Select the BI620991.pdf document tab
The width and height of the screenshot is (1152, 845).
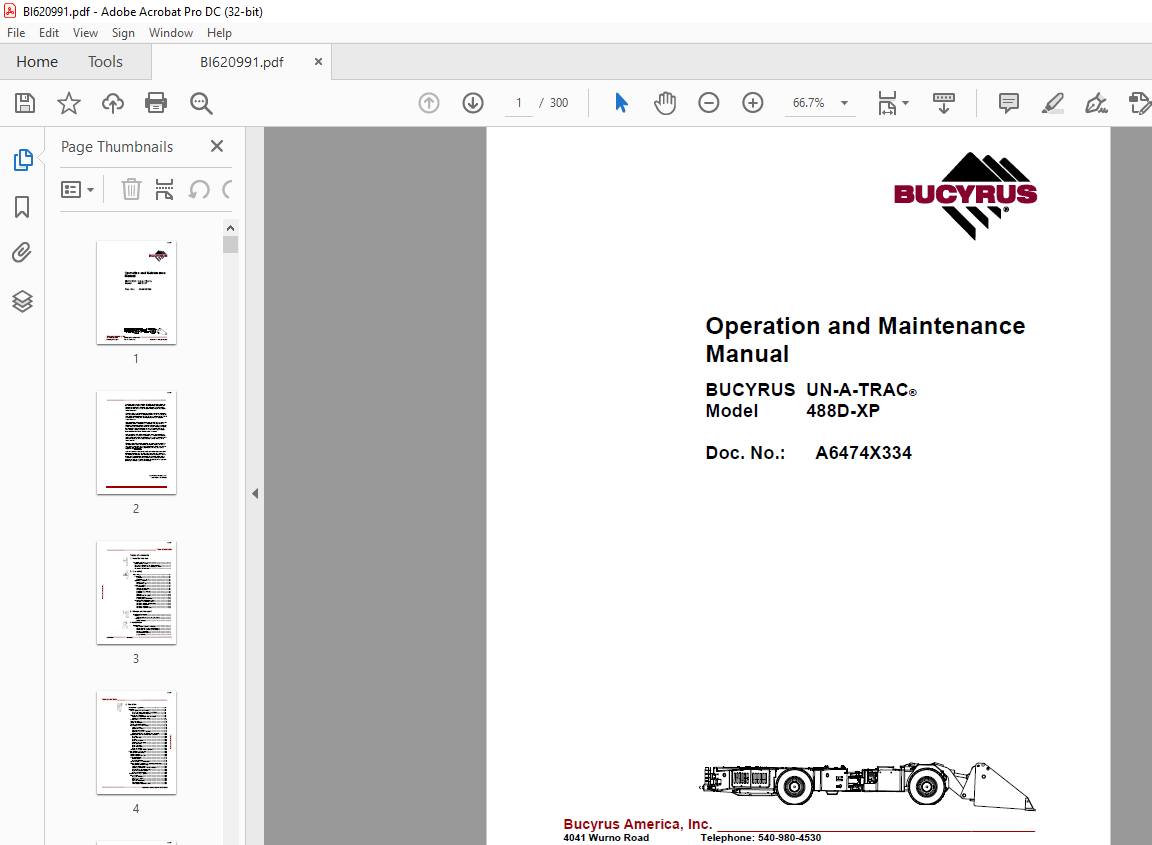[x=242, y=62]
